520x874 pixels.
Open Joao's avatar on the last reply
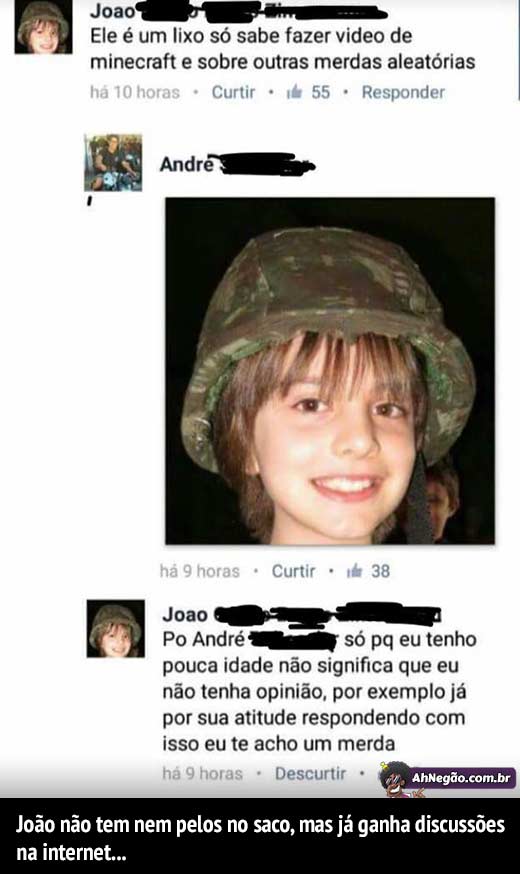click(x=116, y=629)
